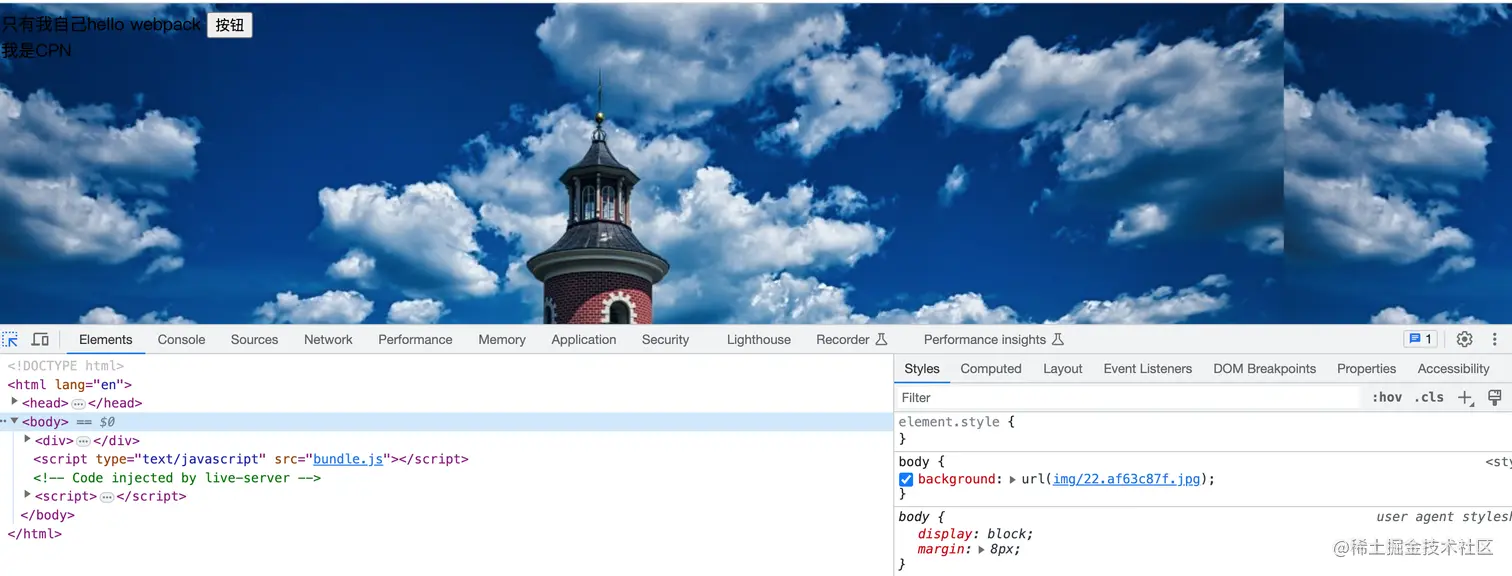Switch to the Sources tab
1512x576 pixels.
pyautogui.click(x=254, y=340)
